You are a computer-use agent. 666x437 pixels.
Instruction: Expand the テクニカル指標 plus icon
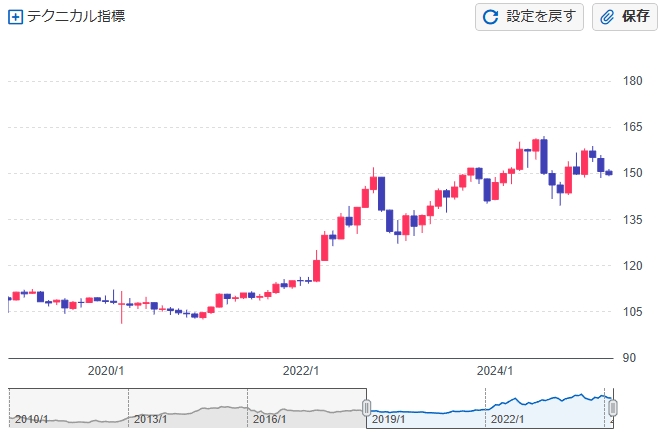(16, 17)
